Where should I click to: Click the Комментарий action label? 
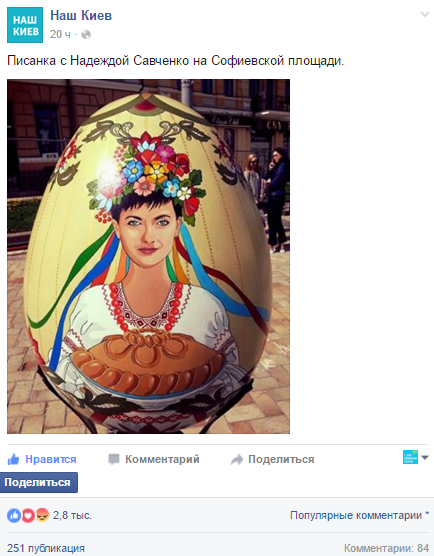point(162,459)
